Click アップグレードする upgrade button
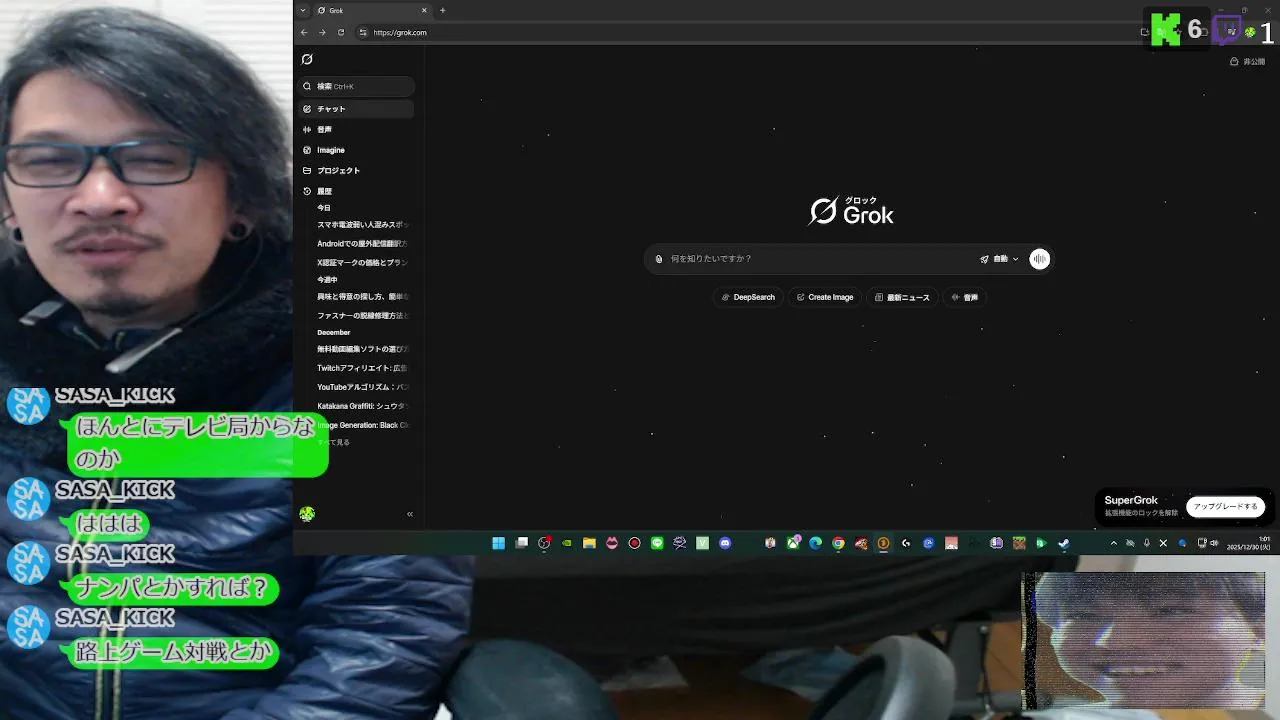 pos(1225,506)
